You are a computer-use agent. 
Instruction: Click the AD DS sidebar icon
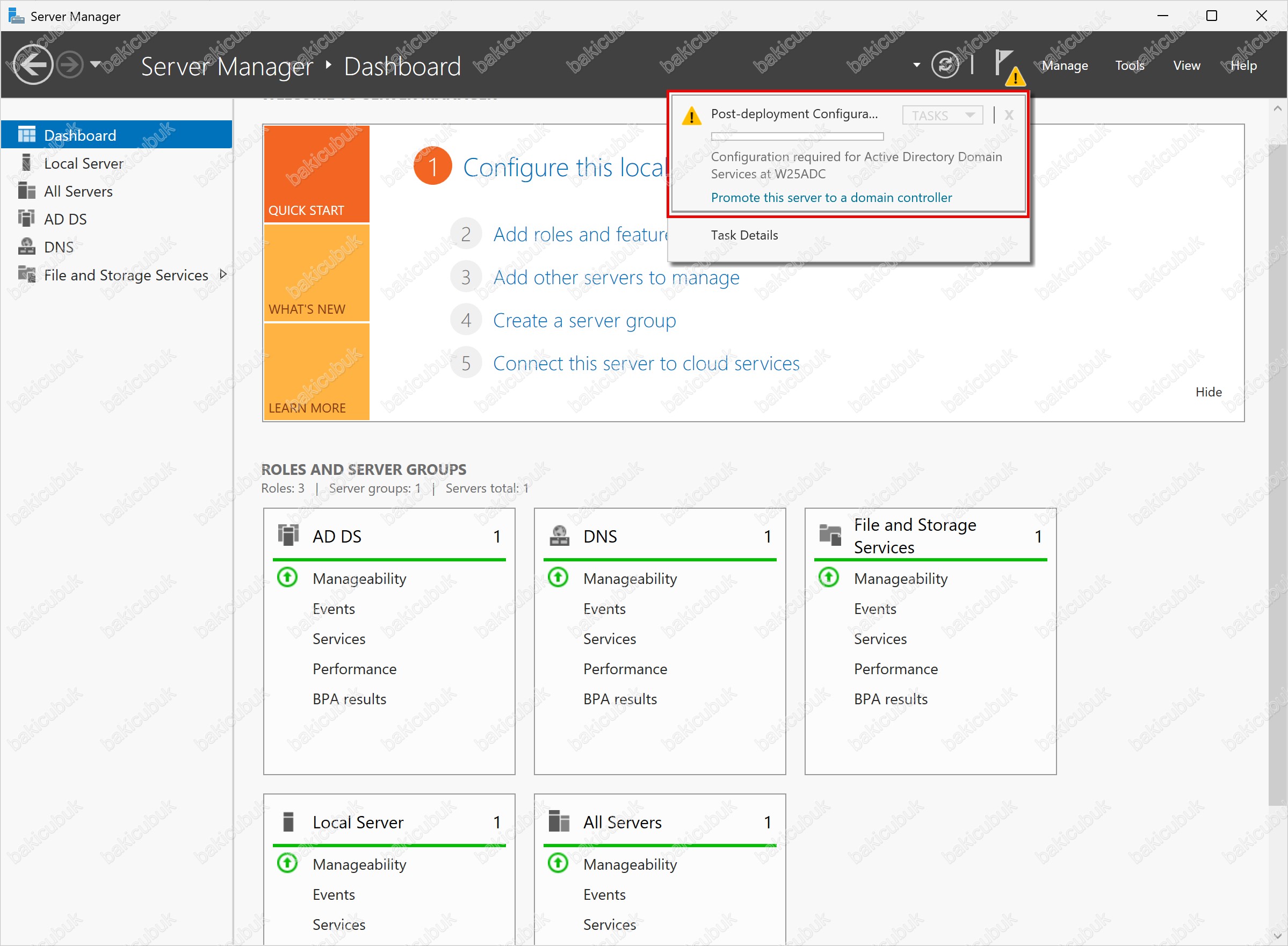(26, 218)
